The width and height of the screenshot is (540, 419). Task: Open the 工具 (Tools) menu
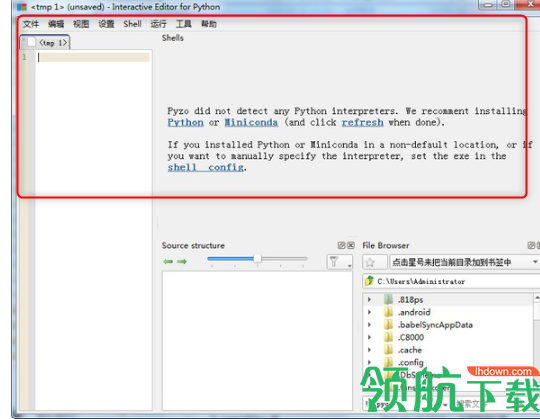pyautogui.click(x=184, y=24)
